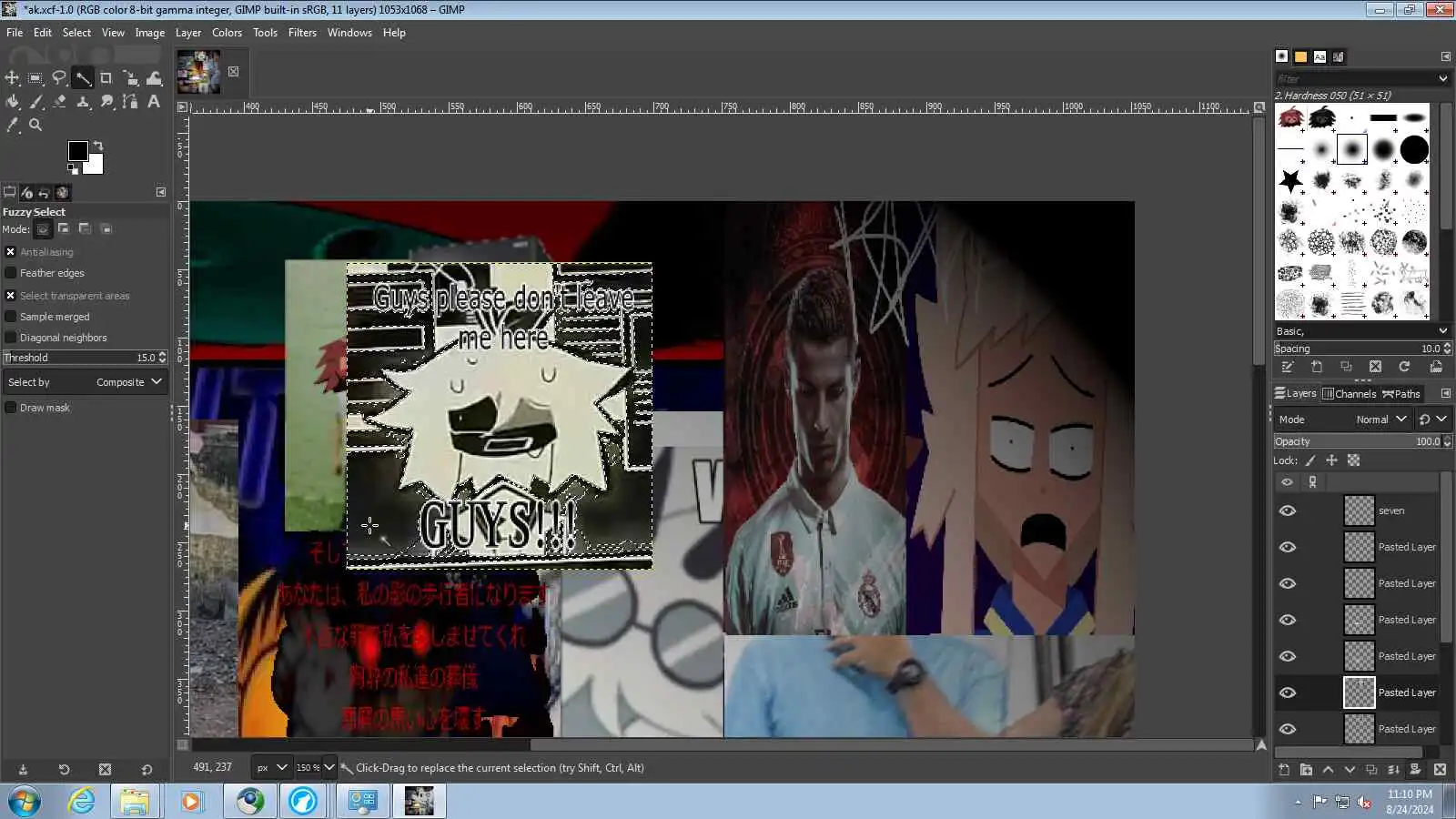The width and height of the screenshot is (1456, 819).
Task: Disable the Antialiasing checkbox
Action: tap(11, 252)
